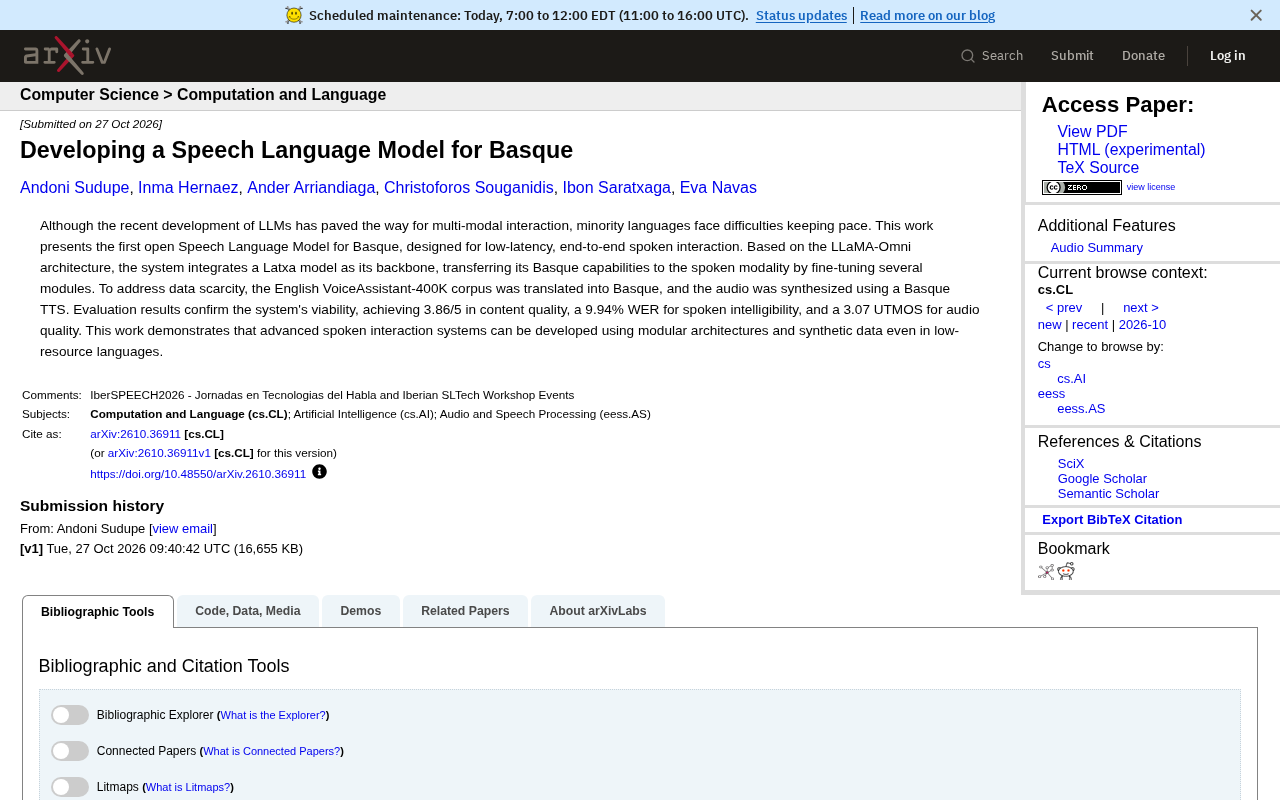Image resolution: width=1280 pixels, height=800 pixels.
Task: Open the Audio Summary feature
Action: point(1096,248)
